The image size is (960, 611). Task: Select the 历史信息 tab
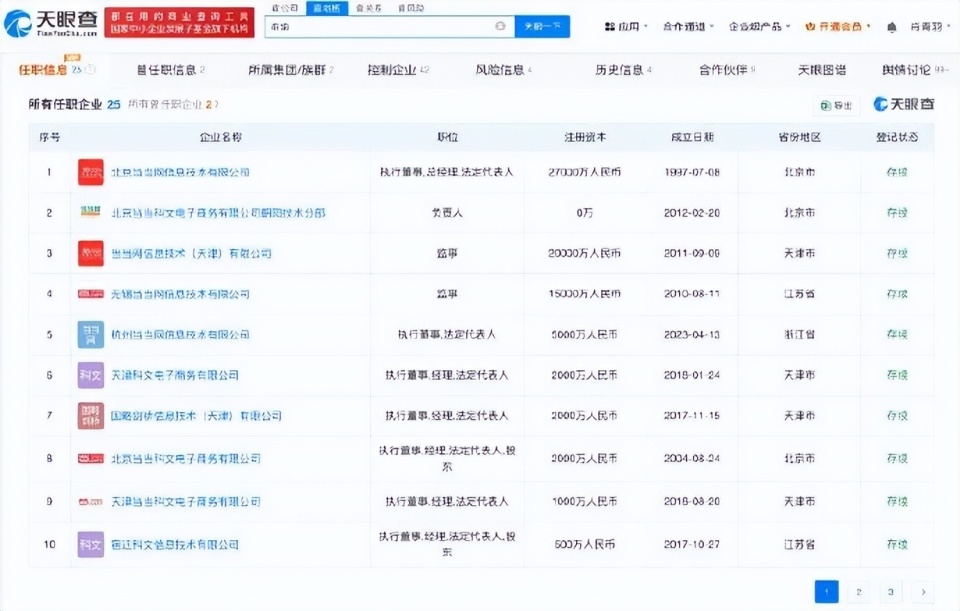tap(623, 70)
